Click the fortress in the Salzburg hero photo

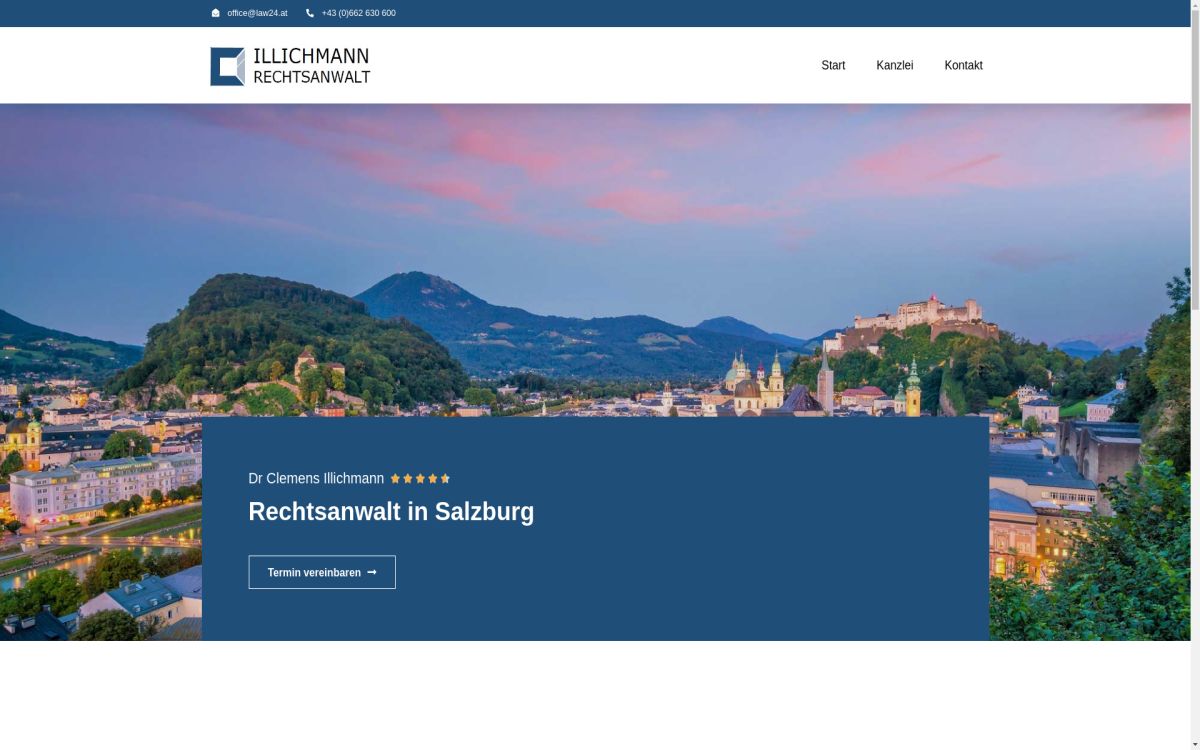(x=912, y=318)
